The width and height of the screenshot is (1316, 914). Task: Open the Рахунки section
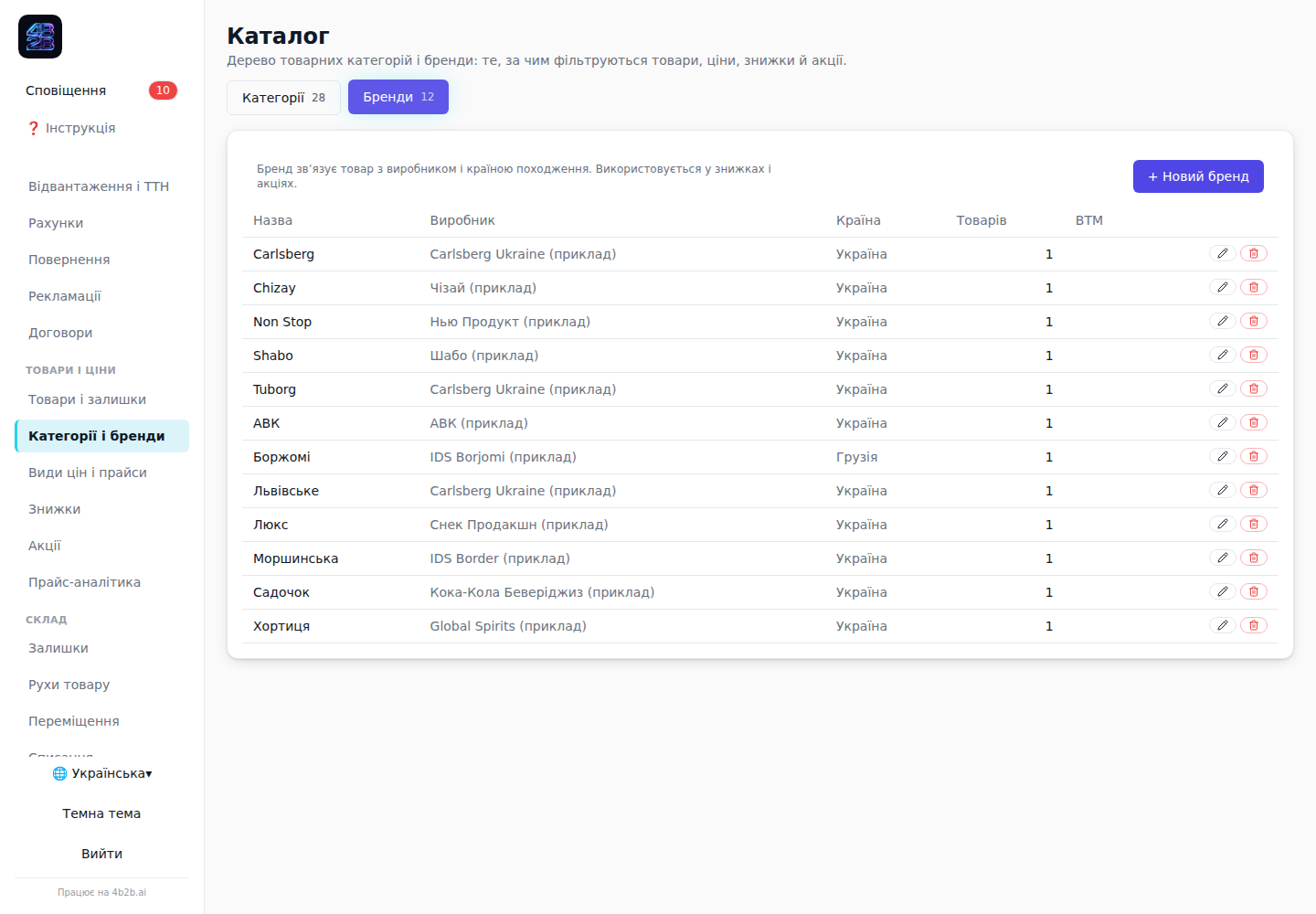pyautogui.click(x=101, y=223)
